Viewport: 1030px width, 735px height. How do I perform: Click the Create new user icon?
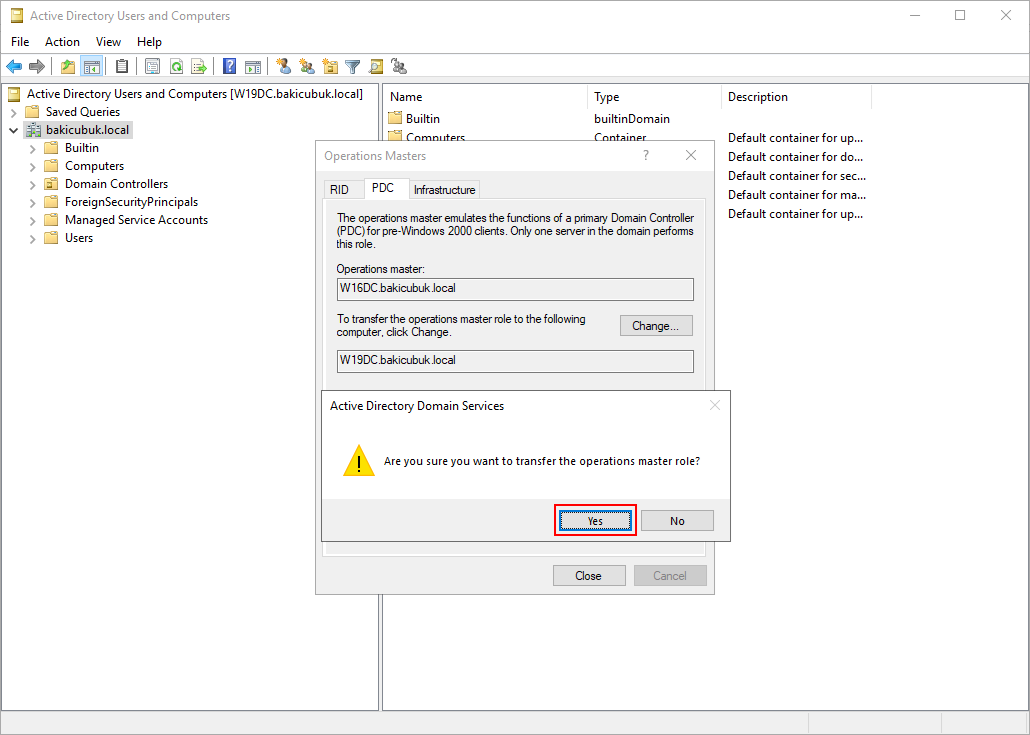pos(284,67)
